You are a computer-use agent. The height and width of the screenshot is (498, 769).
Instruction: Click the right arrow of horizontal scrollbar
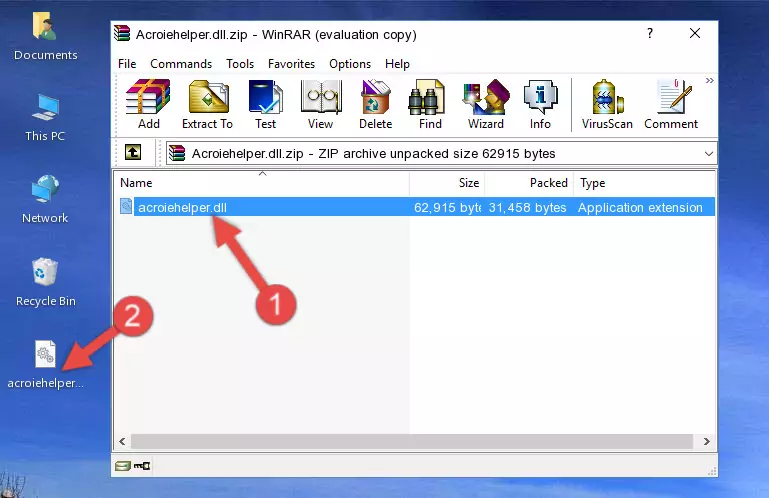[x=706, y=442]
